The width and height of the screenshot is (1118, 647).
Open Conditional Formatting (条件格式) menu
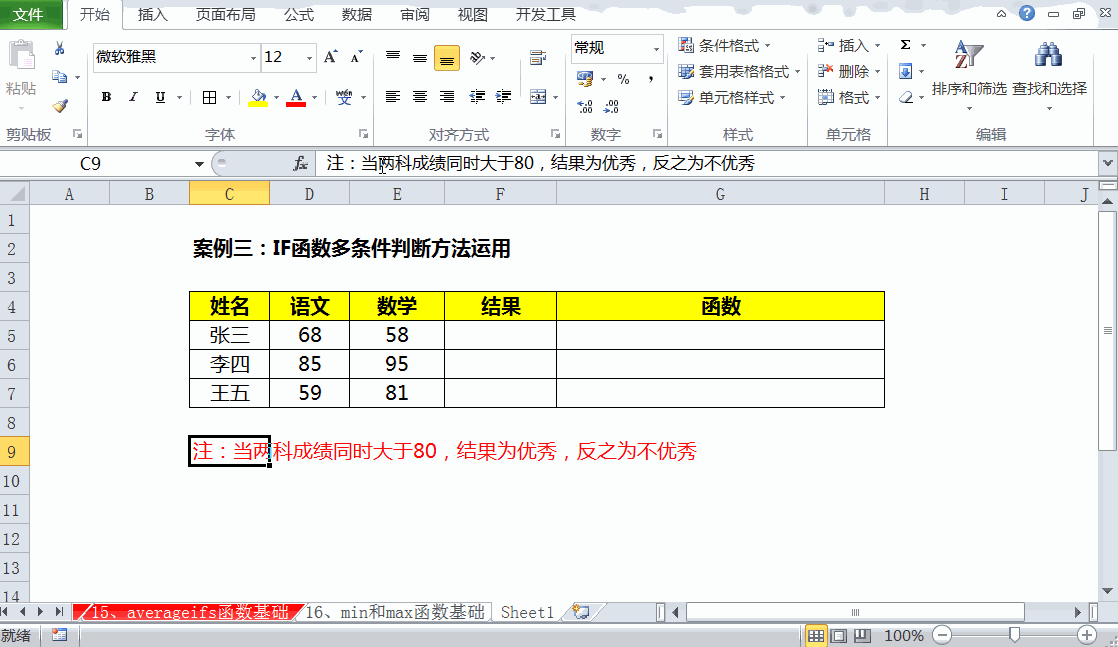pos(724,46)
